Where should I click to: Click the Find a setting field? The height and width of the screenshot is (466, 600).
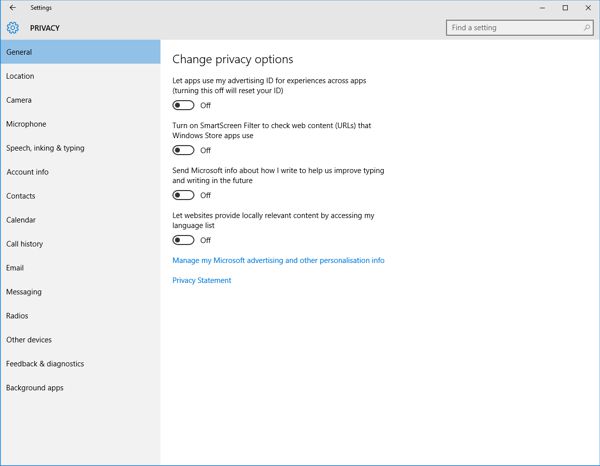(510, 28)
